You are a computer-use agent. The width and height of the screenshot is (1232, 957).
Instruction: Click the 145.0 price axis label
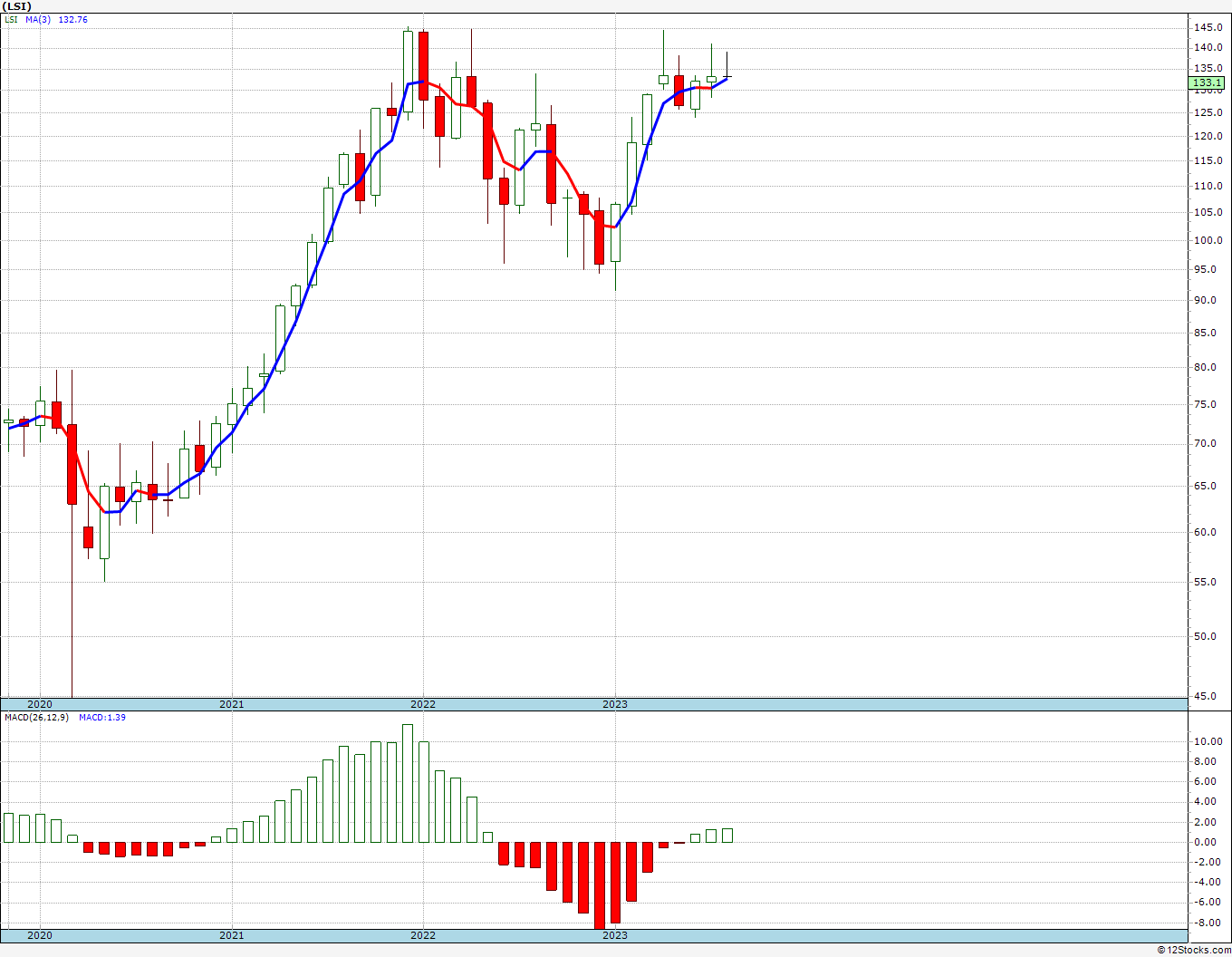pos(1208,27)
